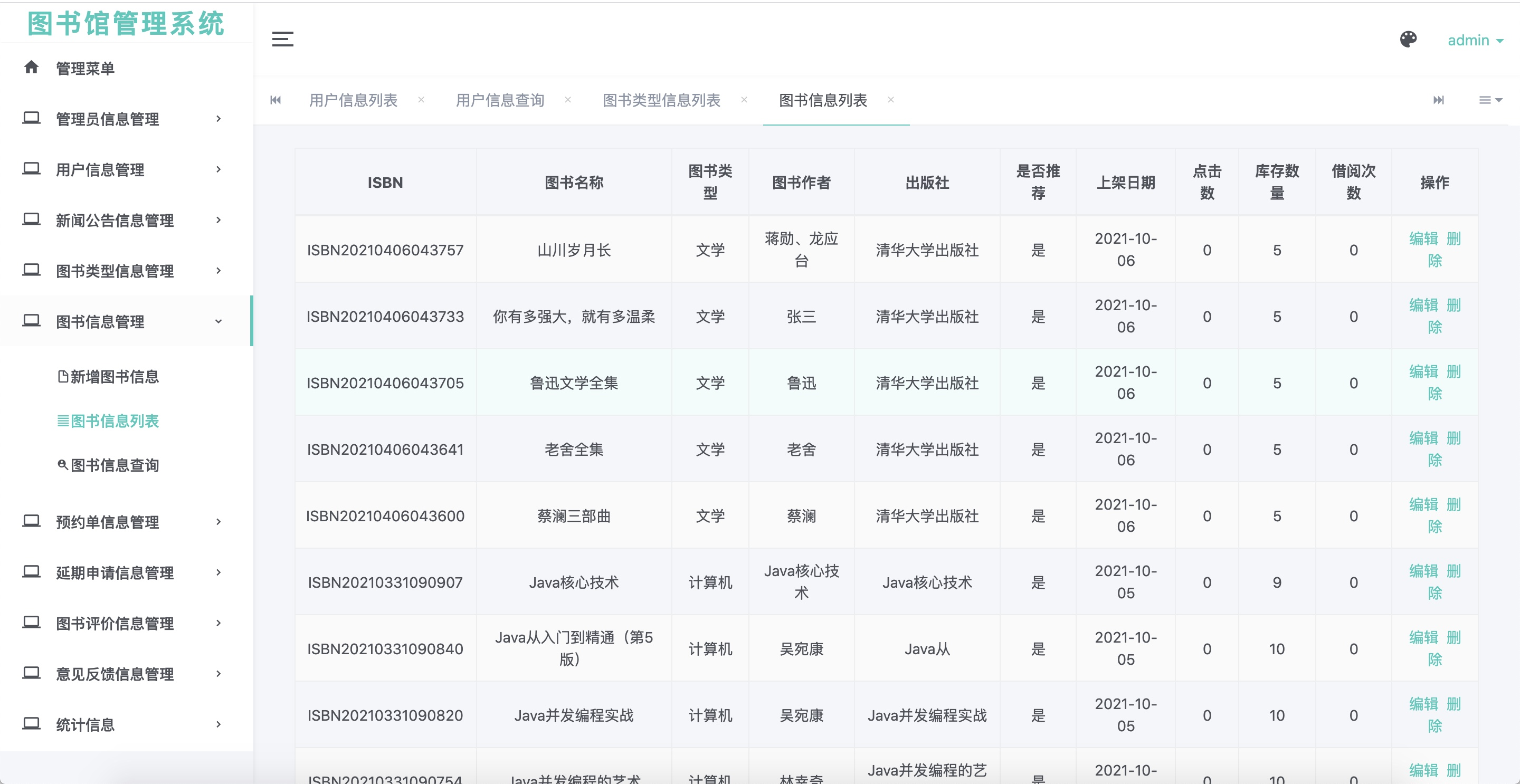Viewport: 1520px width, 784px height.
Task: Click the file icon of 新增图书信息
Action: click(63, 376)
